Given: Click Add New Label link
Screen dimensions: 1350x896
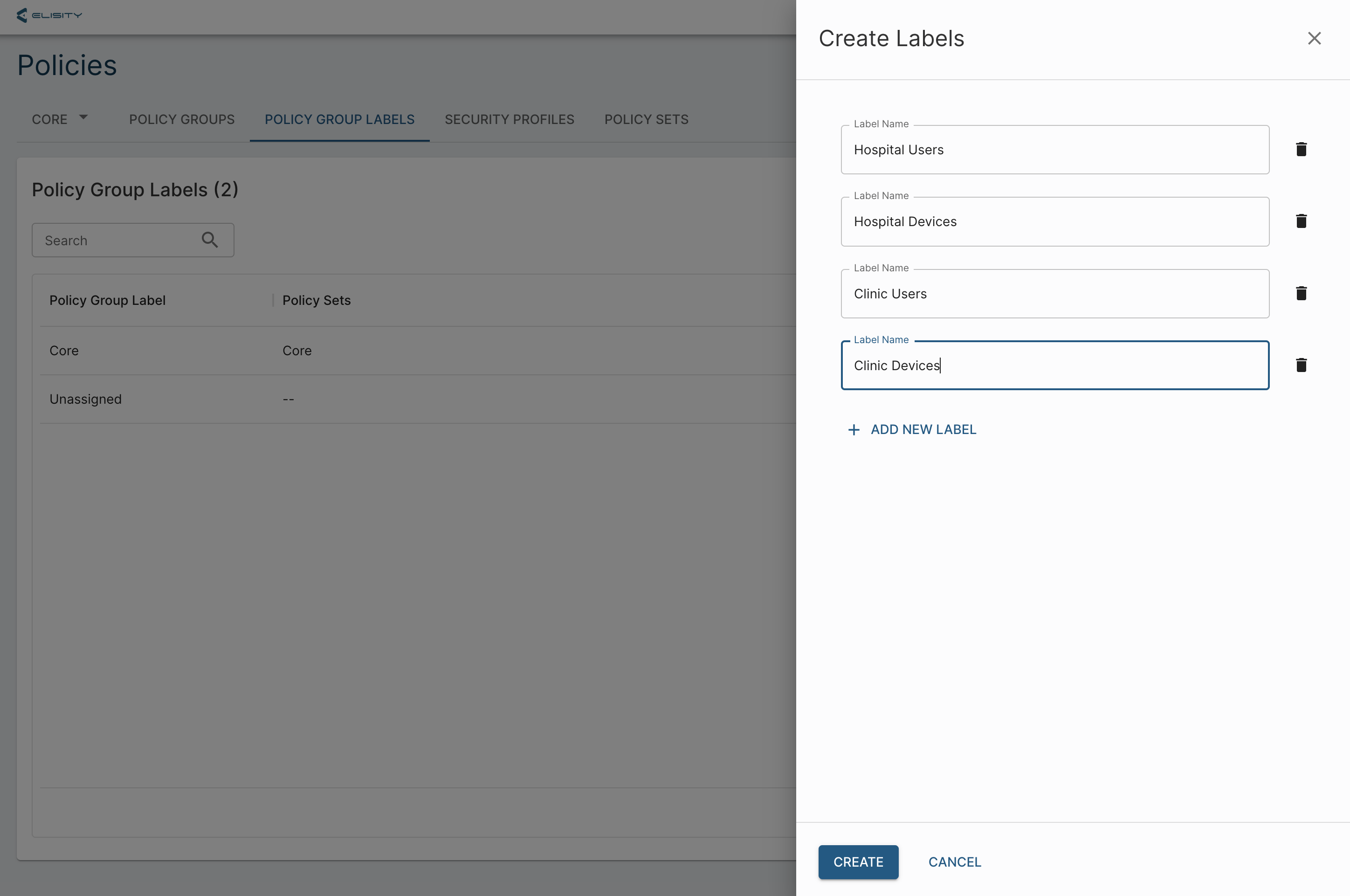Looking at the screenshot, I should (x=912, y=430).
